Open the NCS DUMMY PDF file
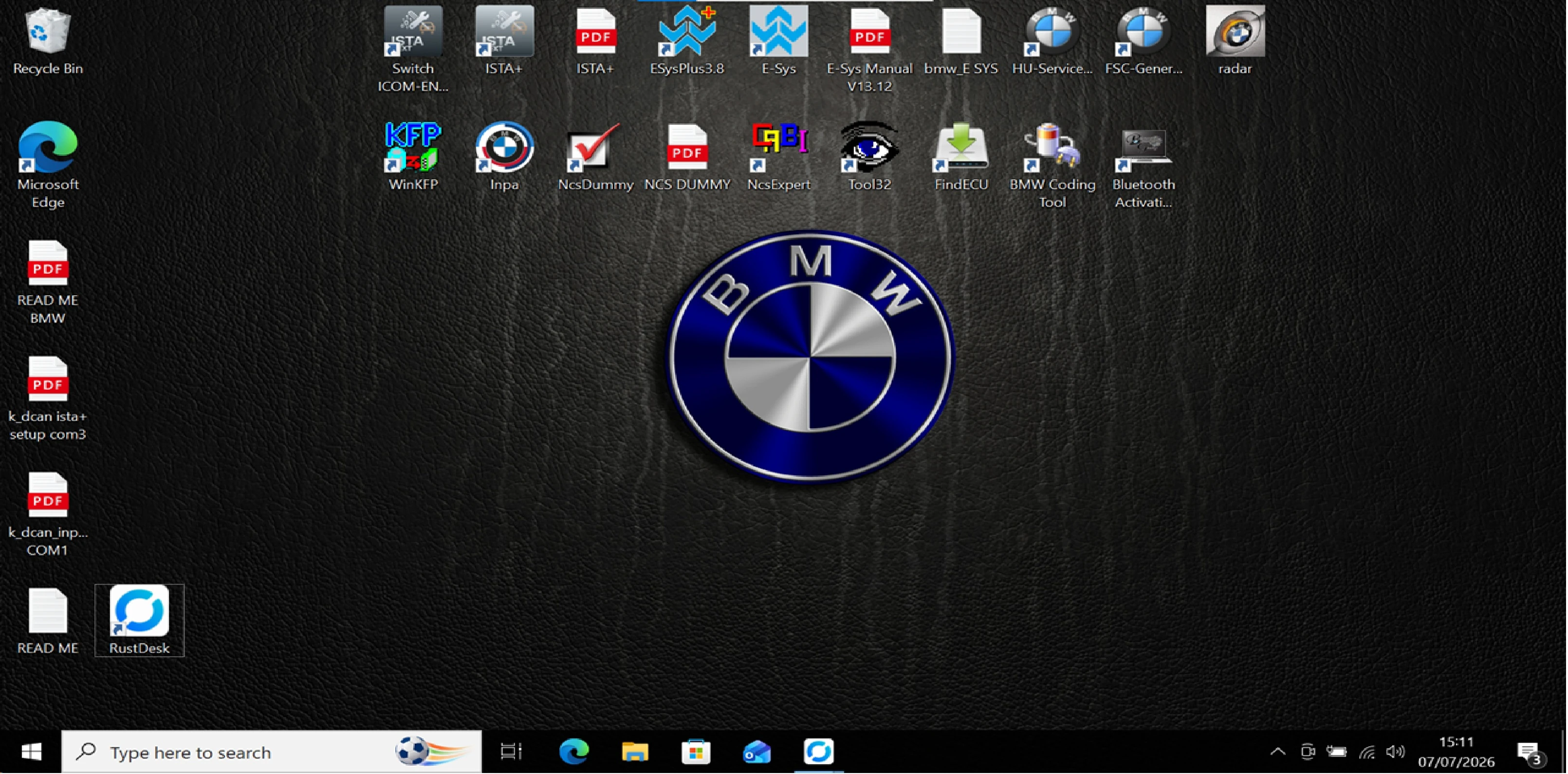Viewport: 1568px width, 774px height. 687,157
